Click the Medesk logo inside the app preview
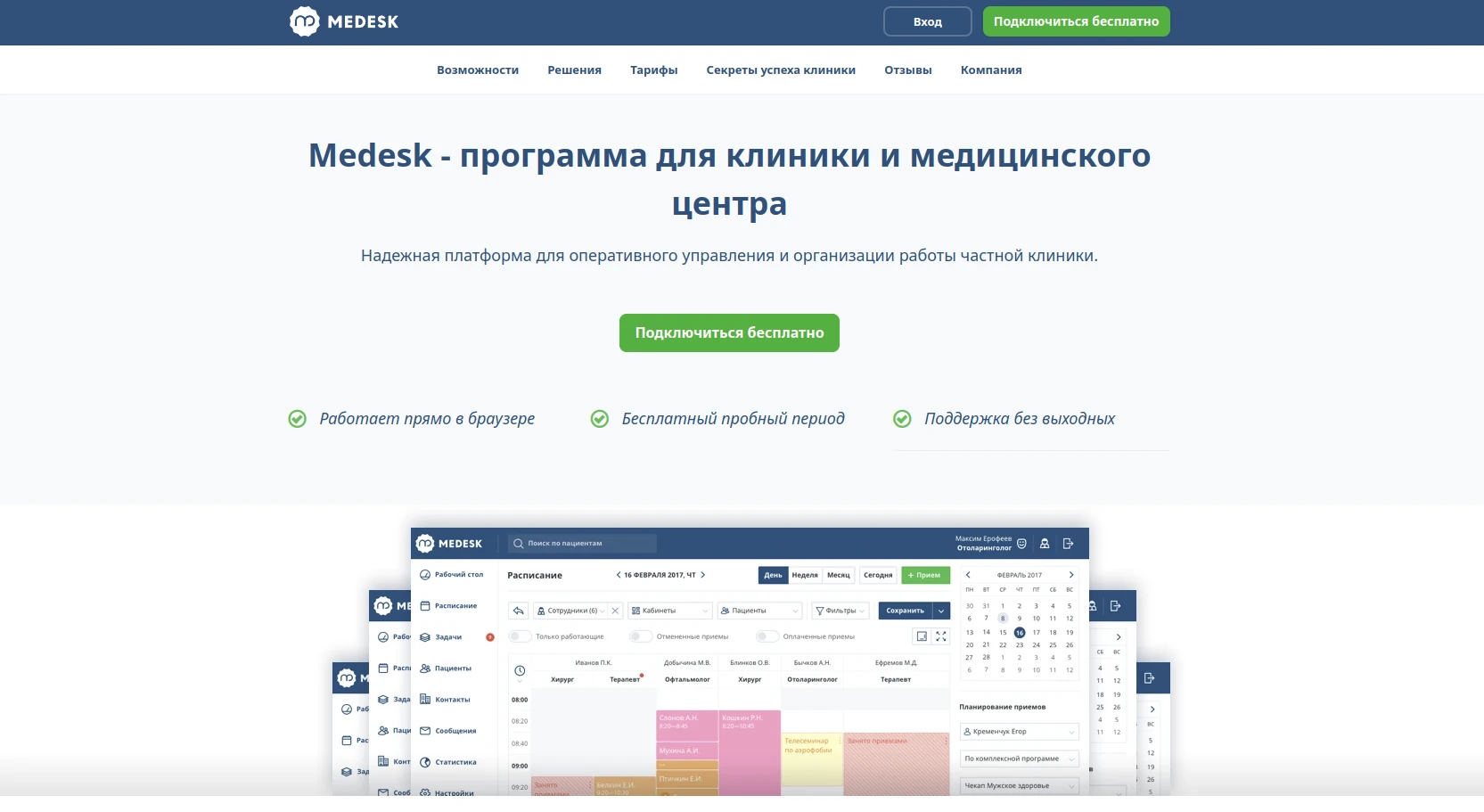1484x812 pixels. [449, 544]
